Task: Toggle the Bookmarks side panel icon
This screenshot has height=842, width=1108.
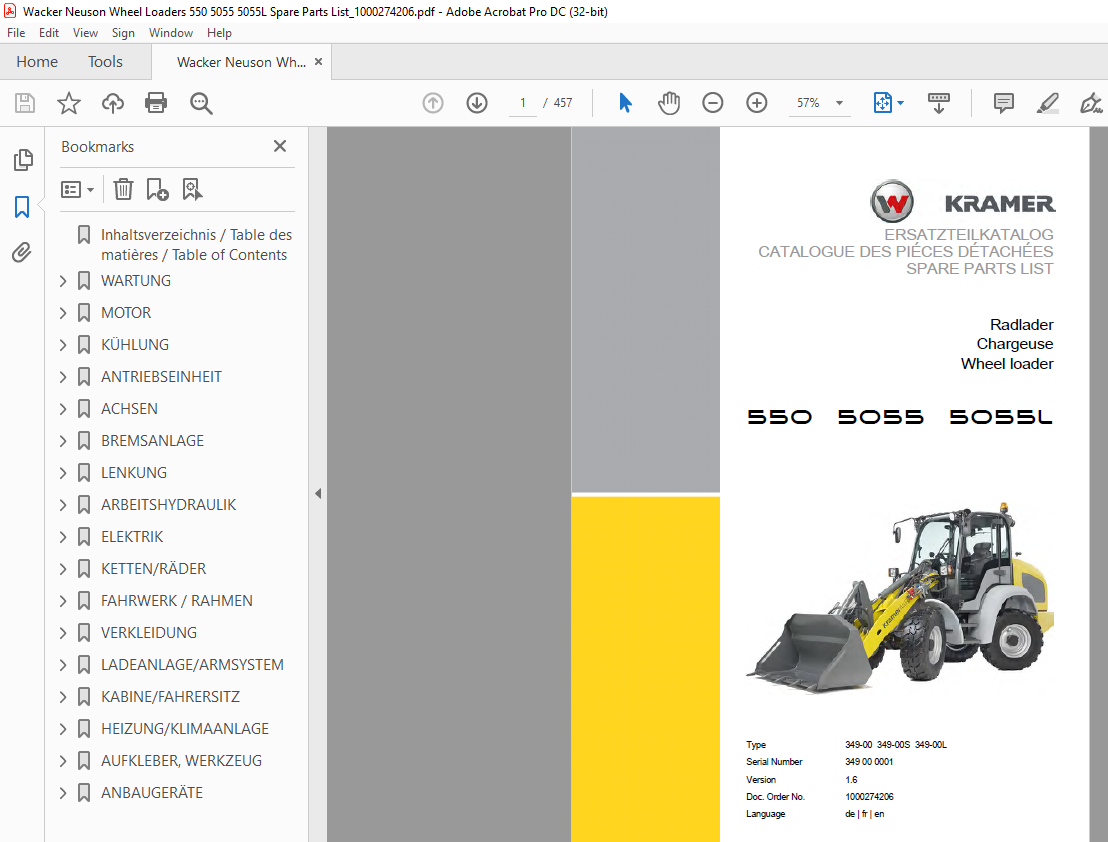Action: point(22,207)
